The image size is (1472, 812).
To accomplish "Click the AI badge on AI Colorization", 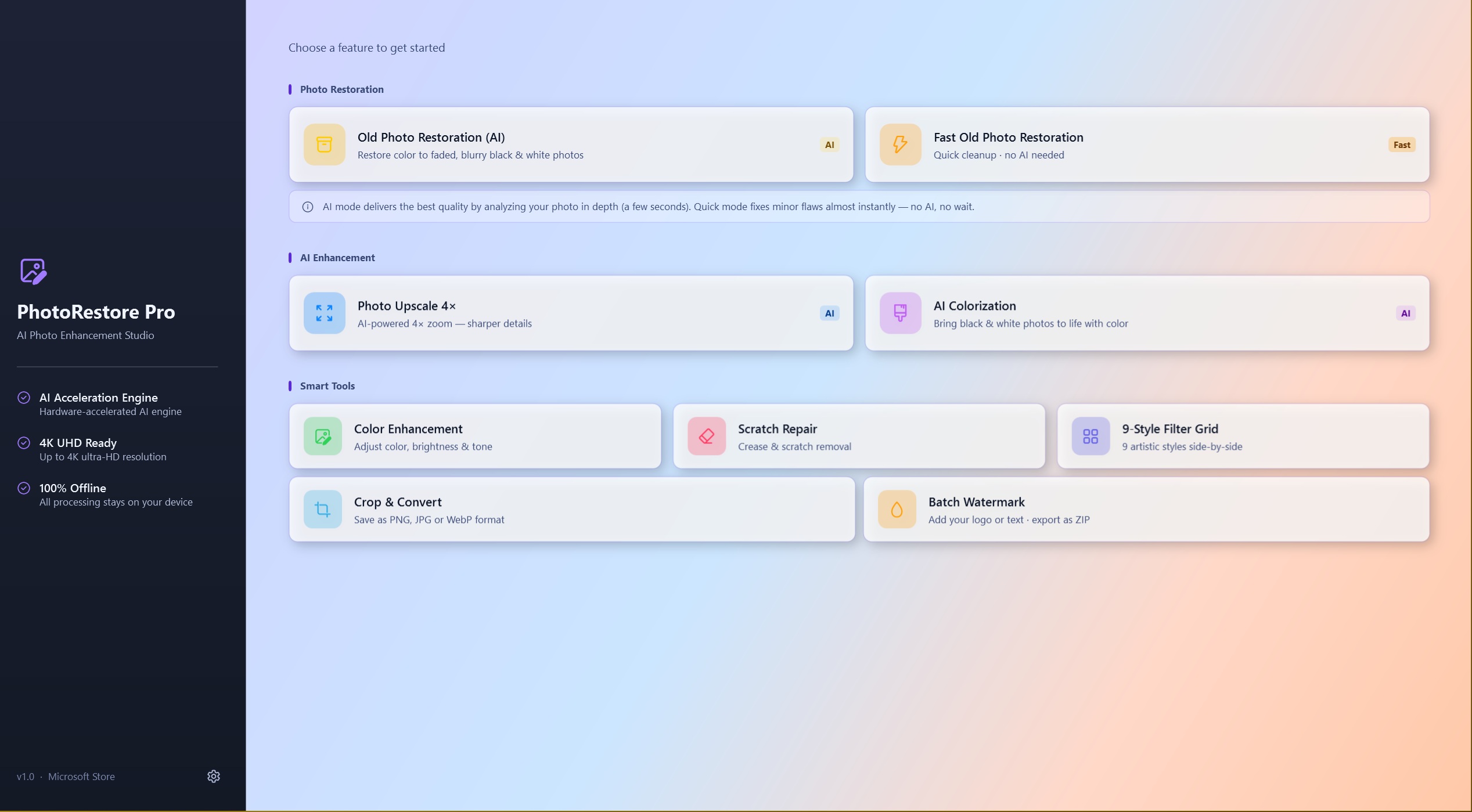I will (1406, 313).
